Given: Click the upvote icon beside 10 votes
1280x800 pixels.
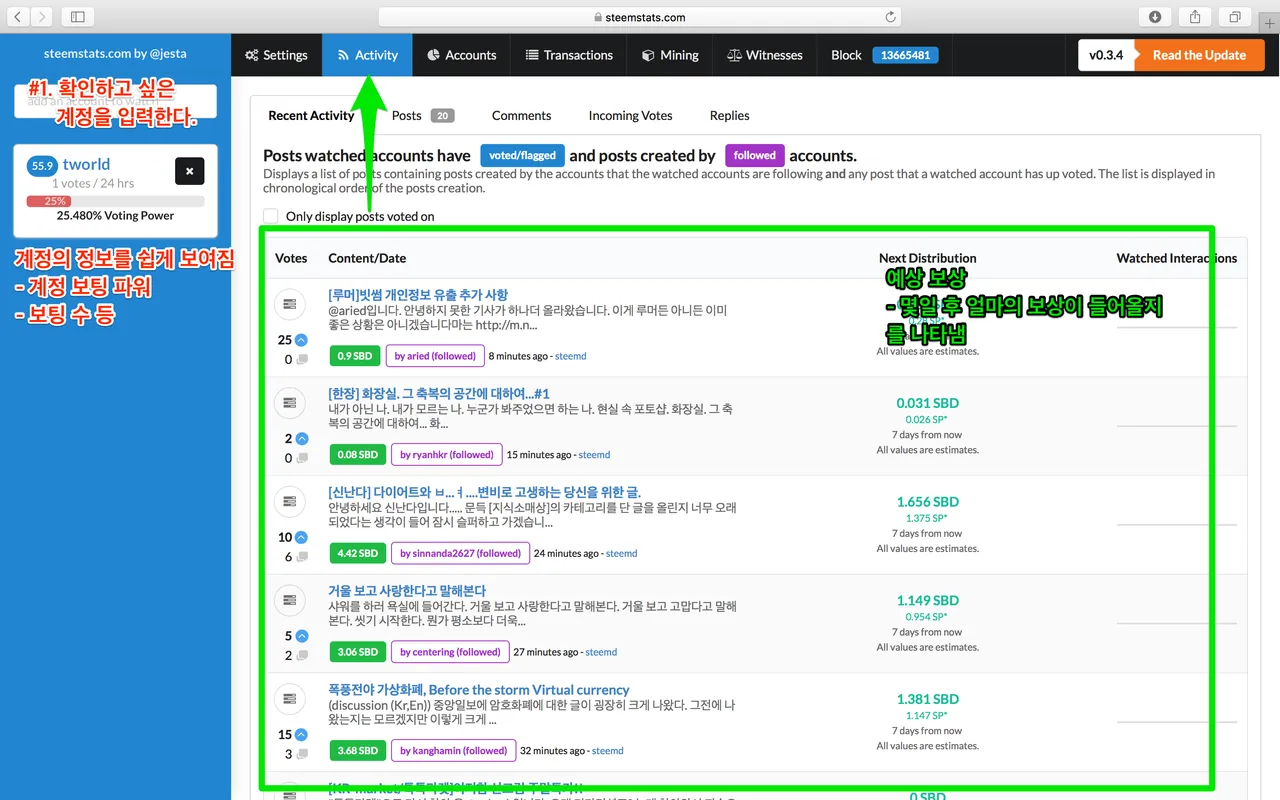Looking at the screenshot, I should [302, 537].
